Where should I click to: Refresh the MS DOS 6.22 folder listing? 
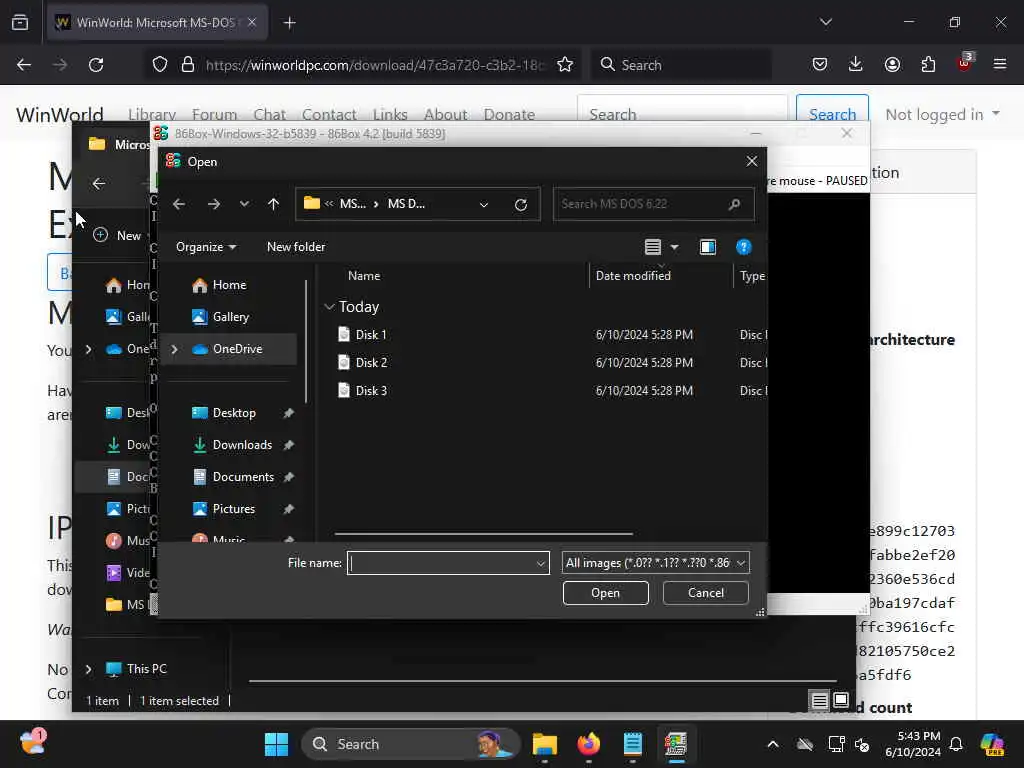520,204
